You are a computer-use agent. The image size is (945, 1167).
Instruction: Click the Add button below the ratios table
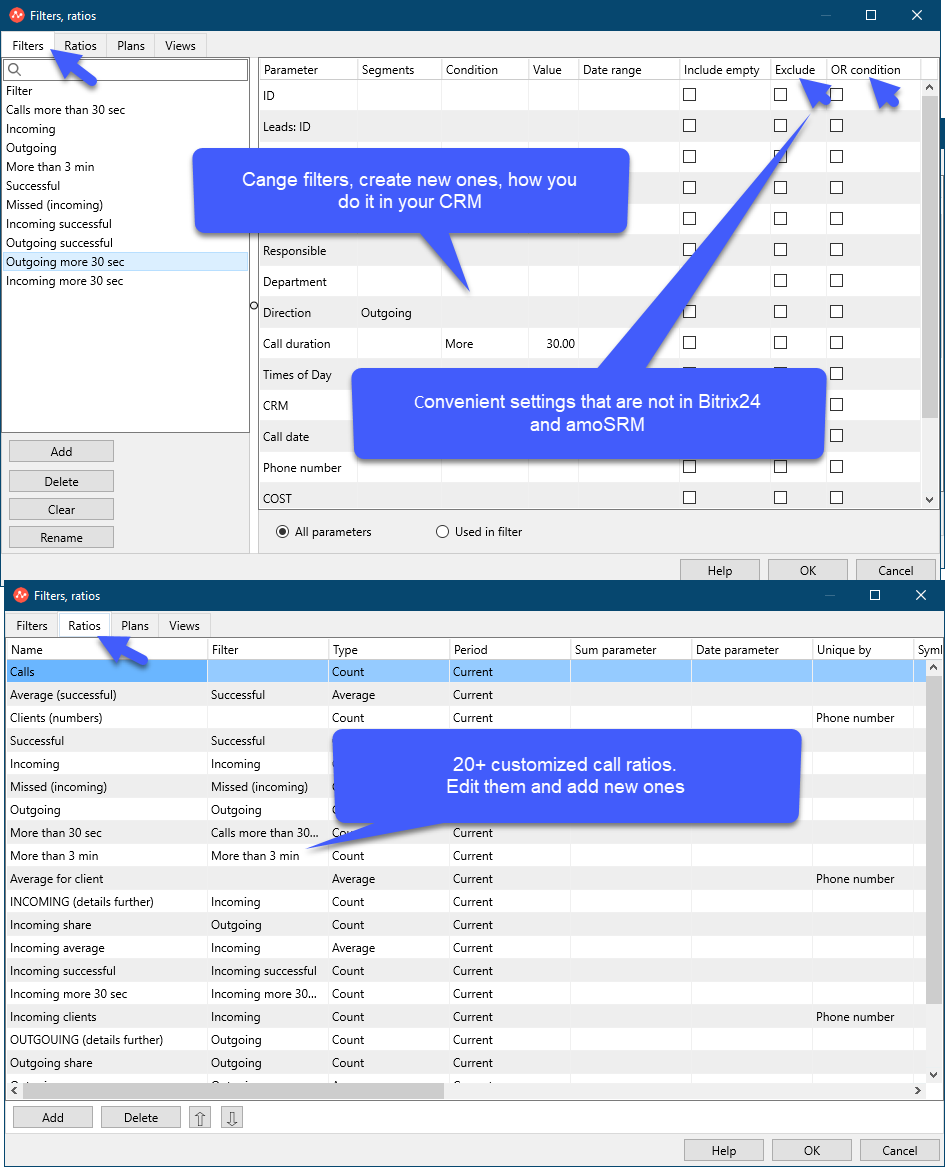coord(53,1117)
